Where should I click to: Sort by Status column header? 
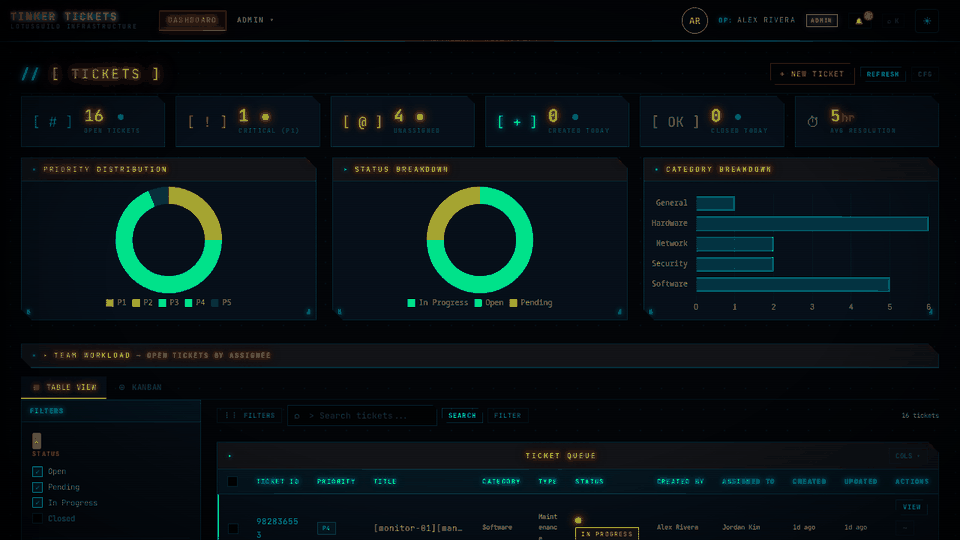pos(590,482)
